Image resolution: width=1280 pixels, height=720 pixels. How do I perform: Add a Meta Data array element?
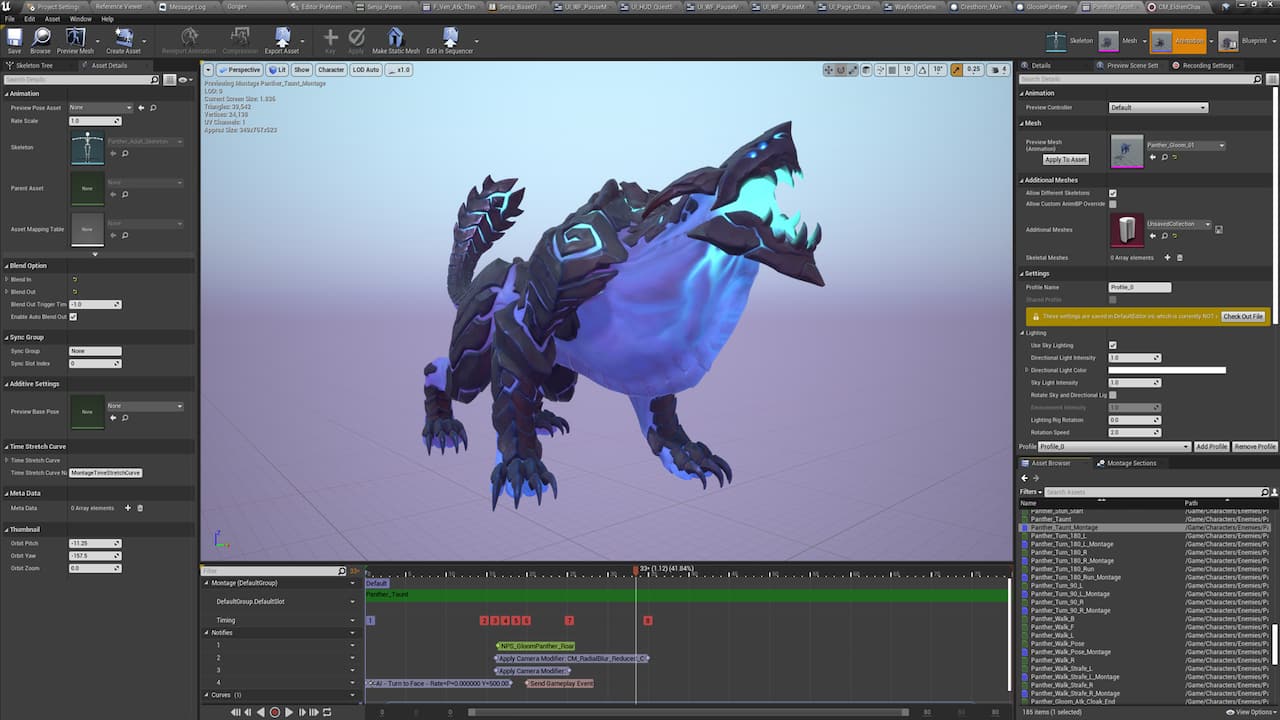click(127, 508)
